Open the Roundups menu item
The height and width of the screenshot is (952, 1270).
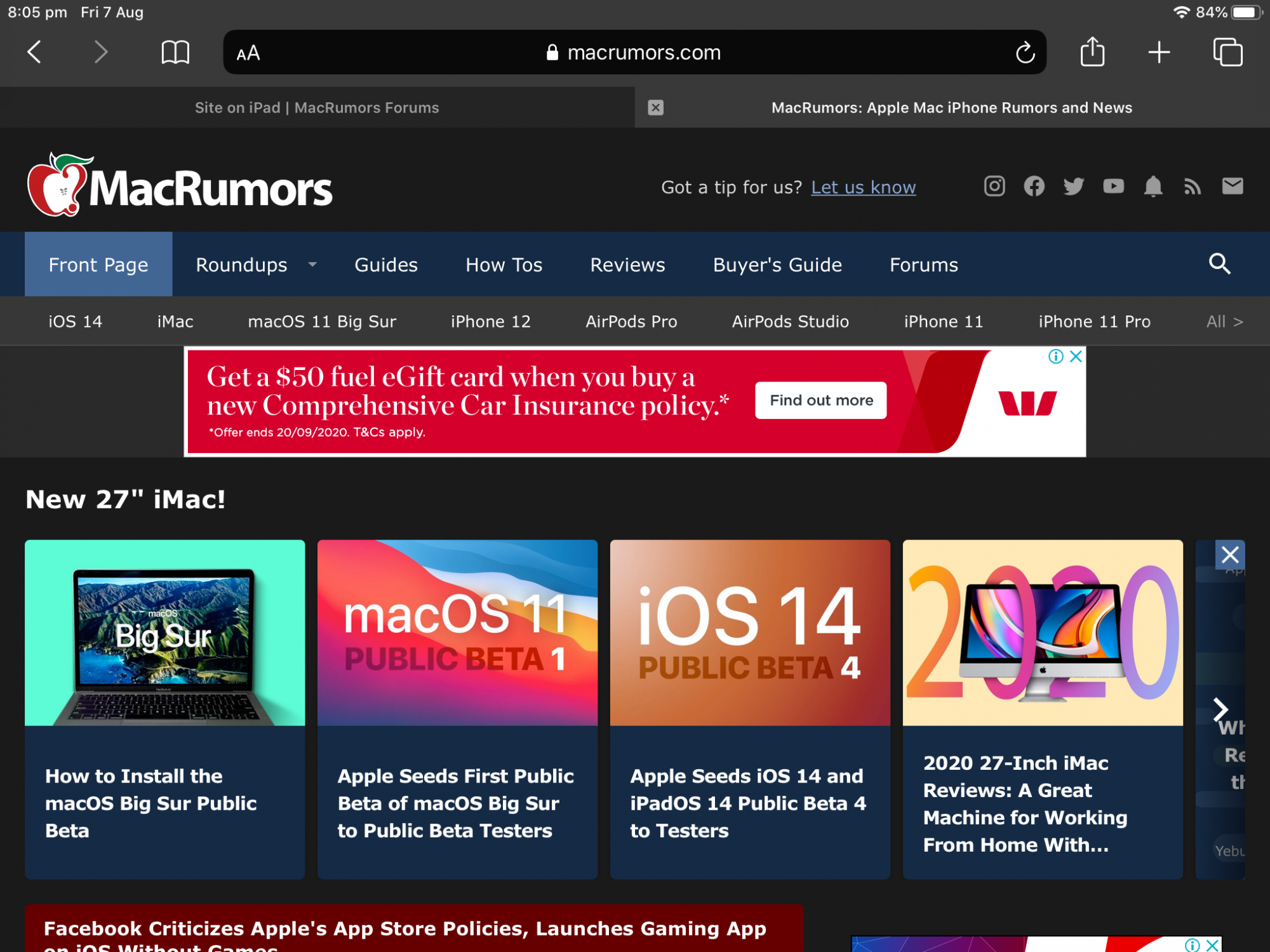point(241,264)
